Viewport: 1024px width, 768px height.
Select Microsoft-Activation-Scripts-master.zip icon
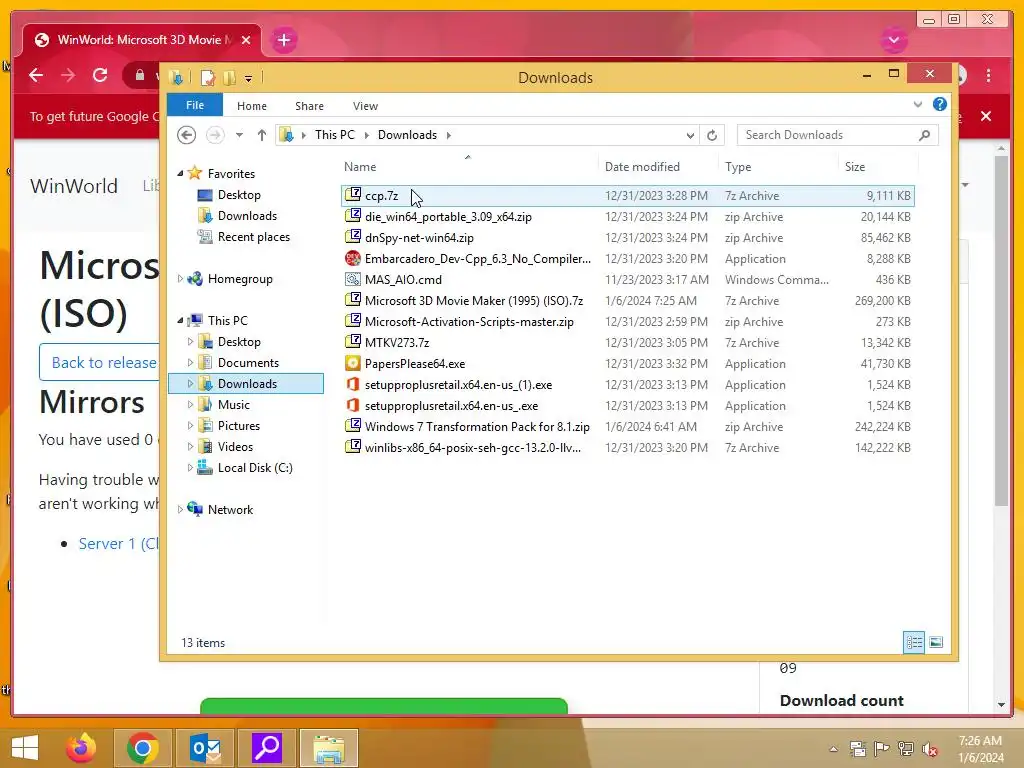pyautogui.click(x=353, y=321)
